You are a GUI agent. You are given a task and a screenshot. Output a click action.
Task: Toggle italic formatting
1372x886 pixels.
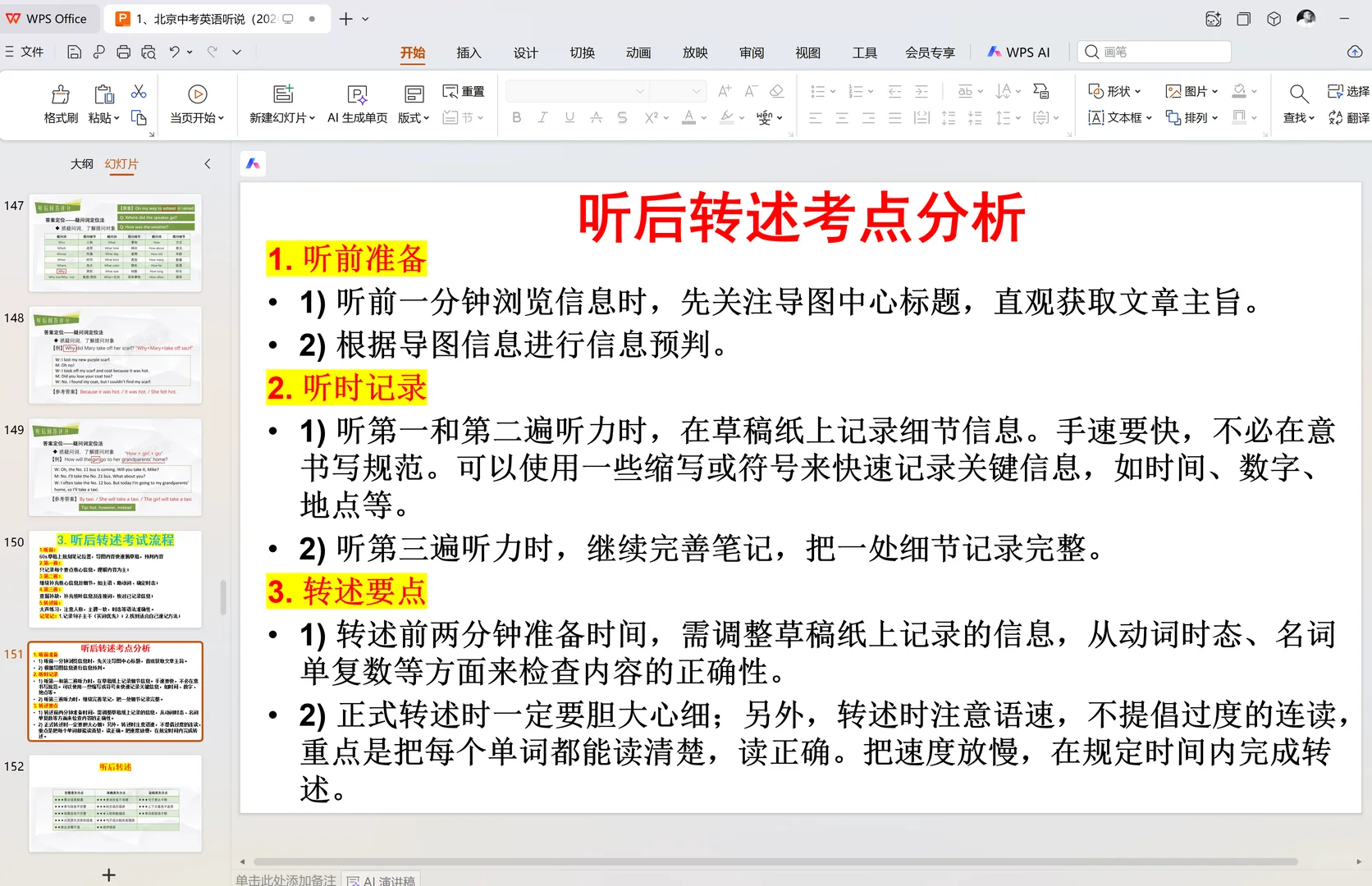(x=542, y=117)
